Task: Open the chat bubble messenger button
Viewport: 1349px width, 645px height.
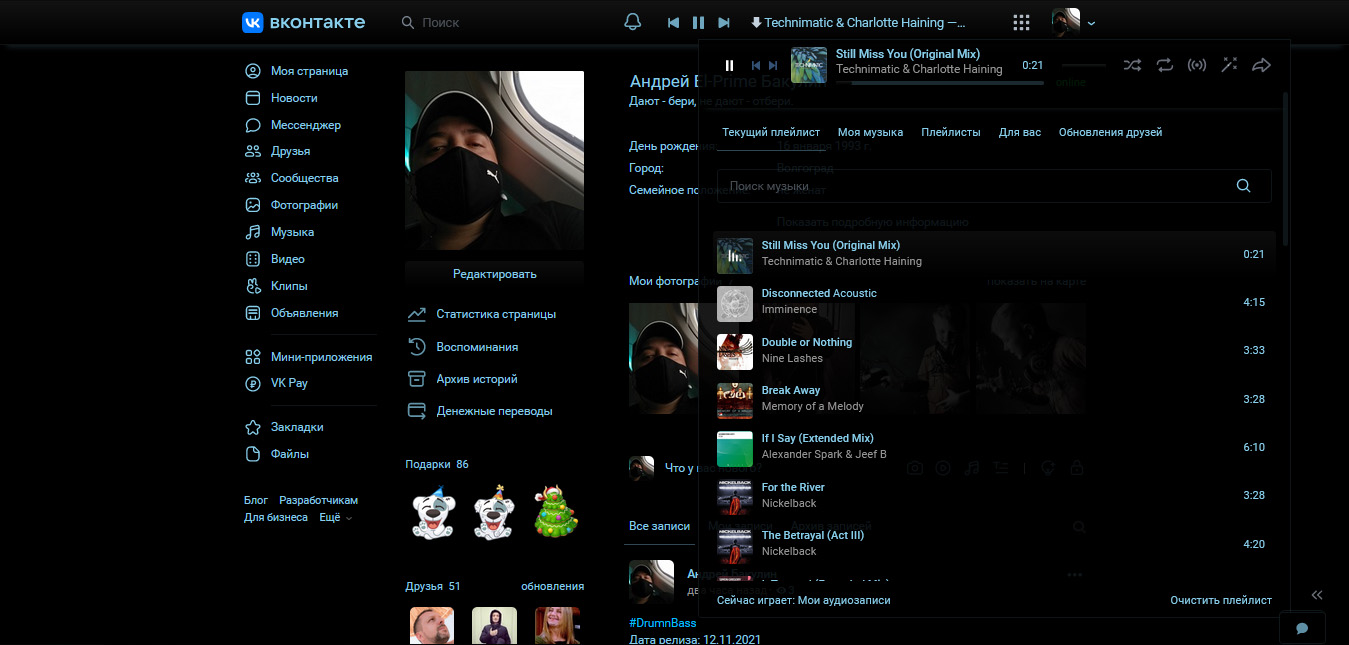Action: coord(1302,628)
